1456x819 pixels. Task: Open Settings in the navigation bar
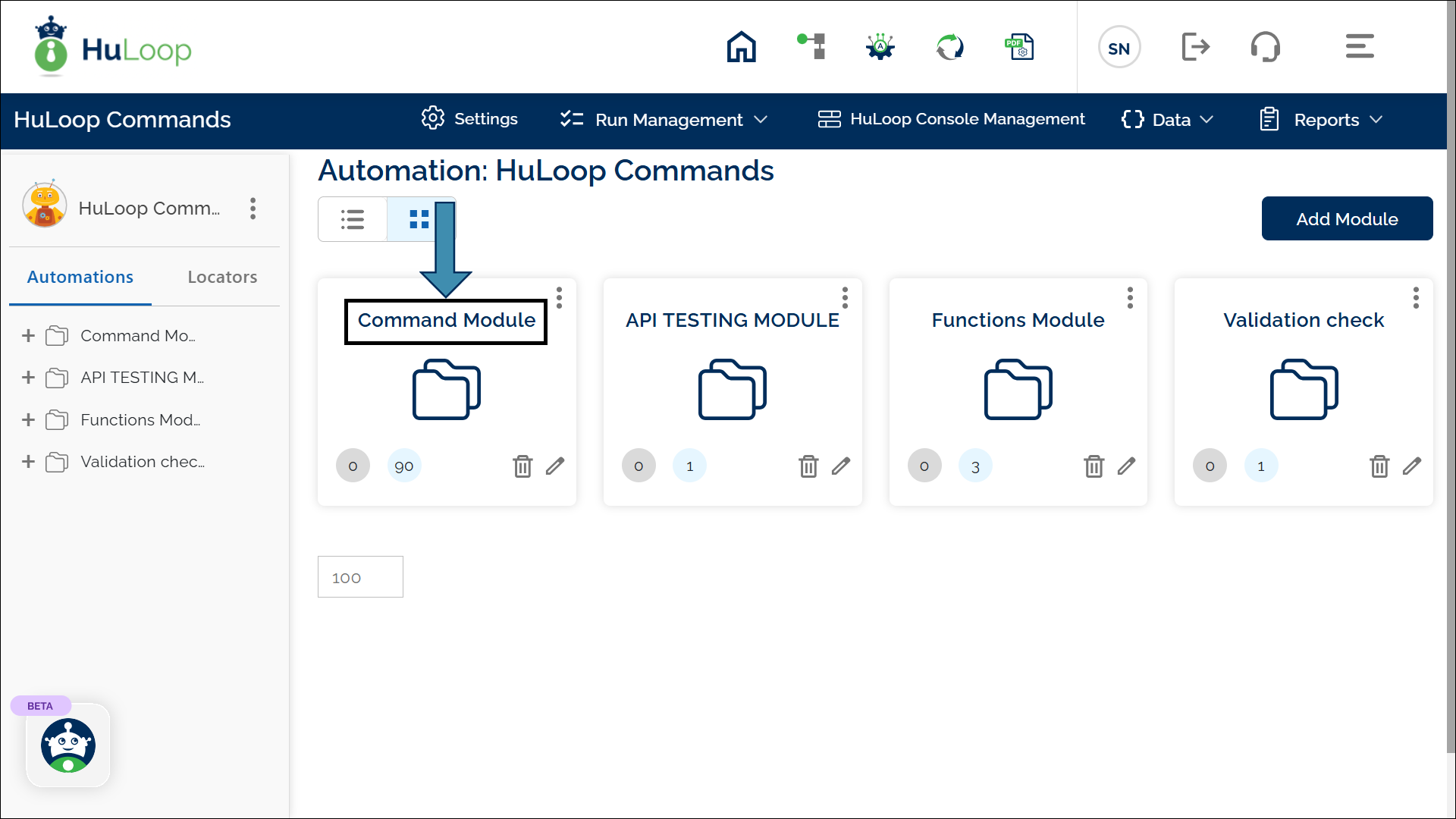469,119
